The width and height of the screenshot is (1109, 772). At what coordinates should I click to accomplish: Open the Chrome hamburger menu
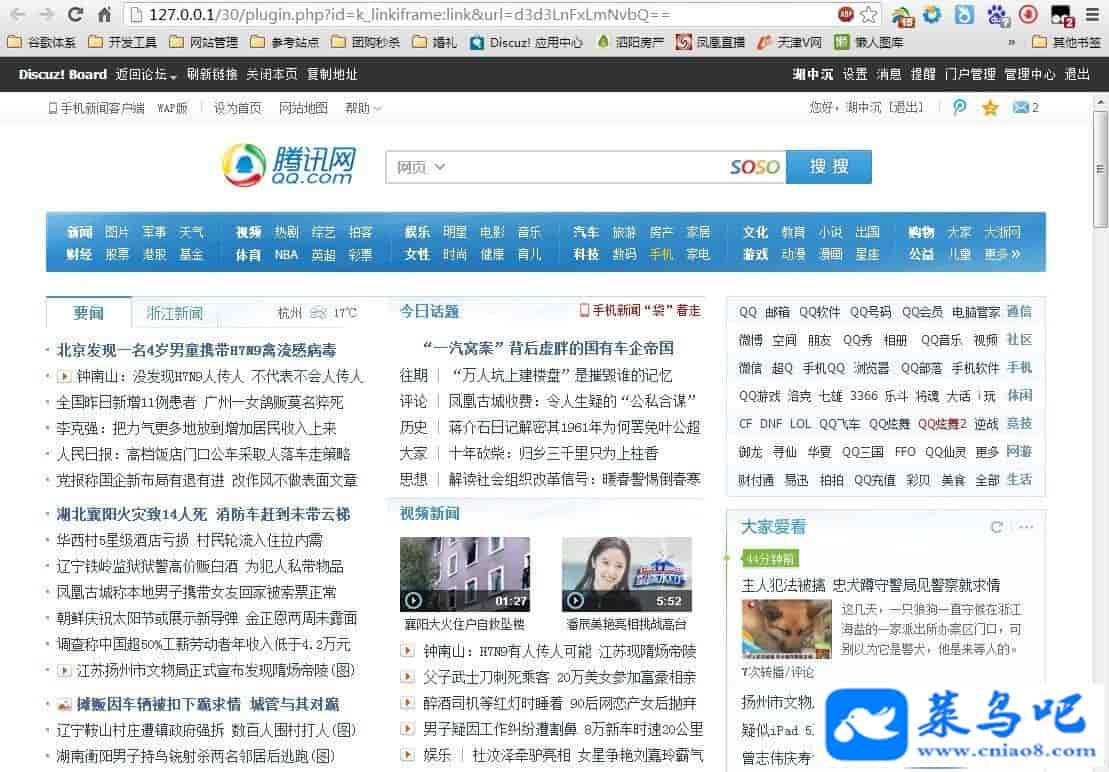[1092, 14]
